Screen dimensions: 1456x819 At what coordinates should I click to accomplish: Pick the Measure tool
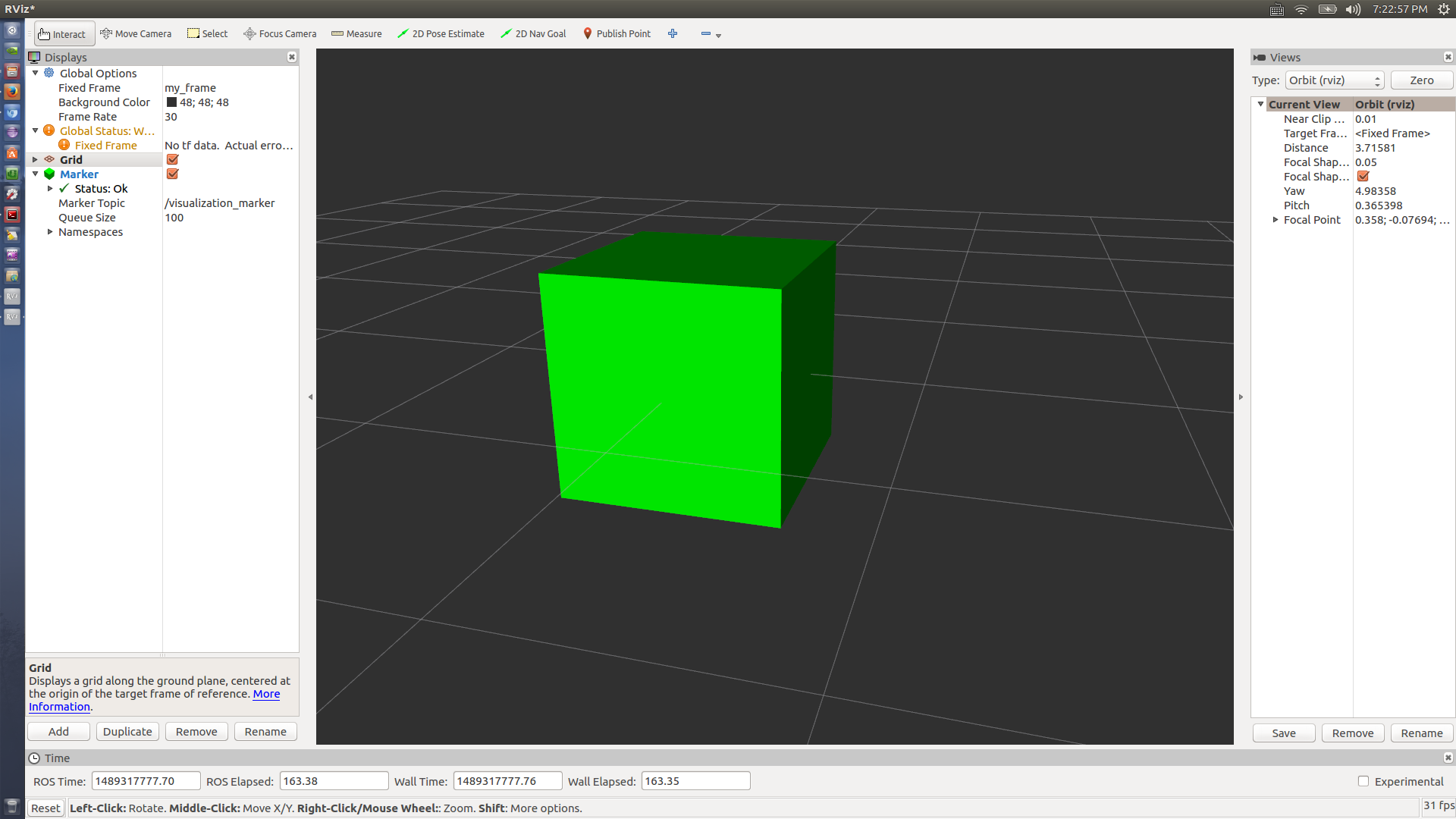356,34
